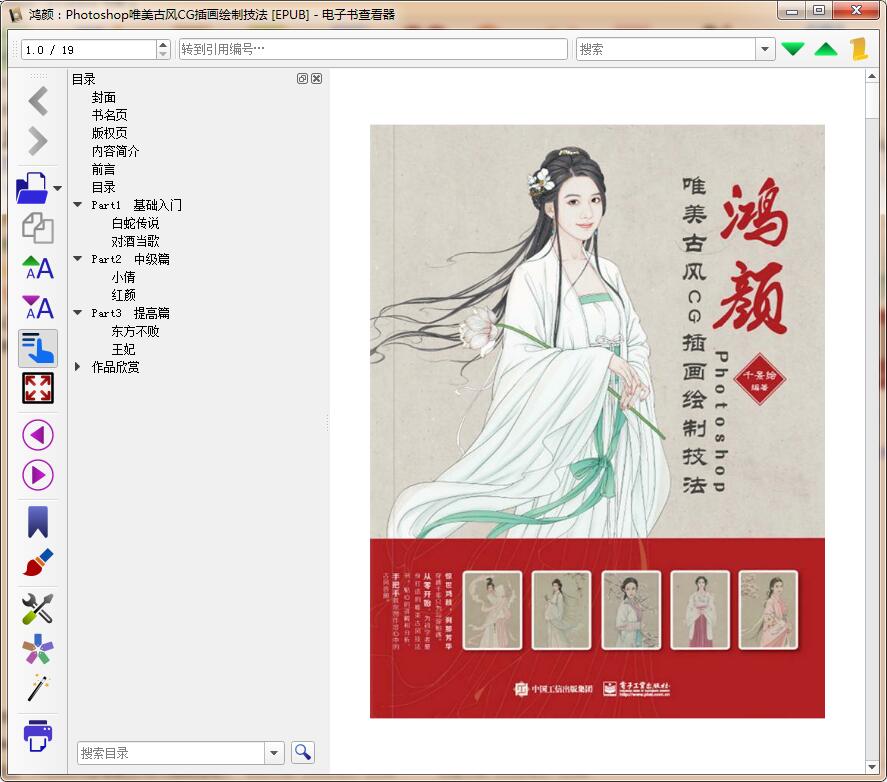Viewport: 887px width, 782px height.
Task: Go to 封面 in the contents
Action: tap(104, 97)
